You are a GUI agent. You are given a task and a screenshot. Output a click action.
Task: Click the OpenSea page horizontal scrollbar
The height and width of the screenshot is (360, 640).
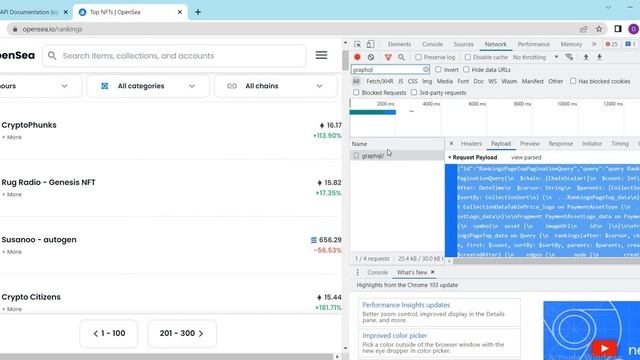(x=167, y=357)
